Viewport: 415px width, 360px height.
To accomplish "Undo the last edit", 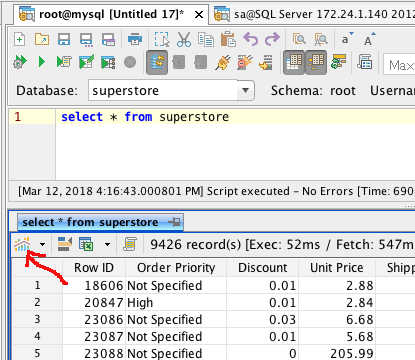I will 250,39.
